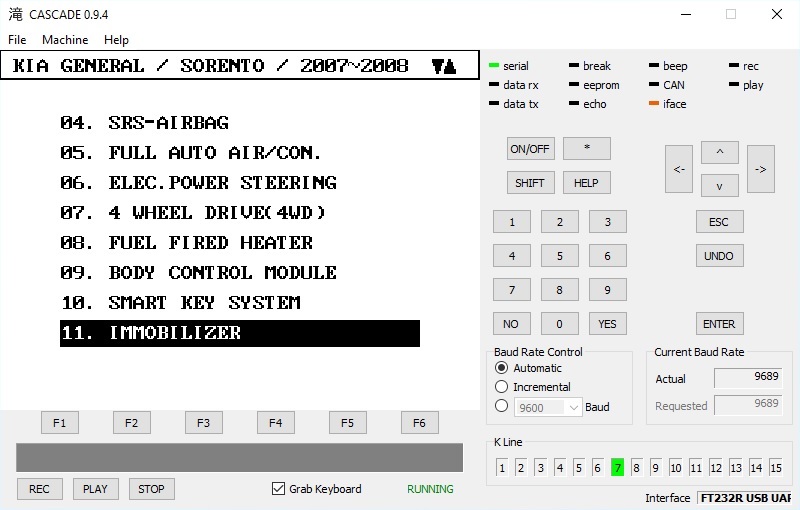Open the File menu
This screenshot has height=510, width=800.
17,40
